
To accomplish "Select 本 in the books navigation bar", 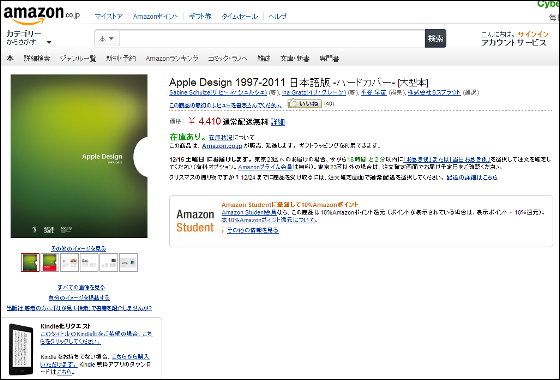I will tap(10, 58).
